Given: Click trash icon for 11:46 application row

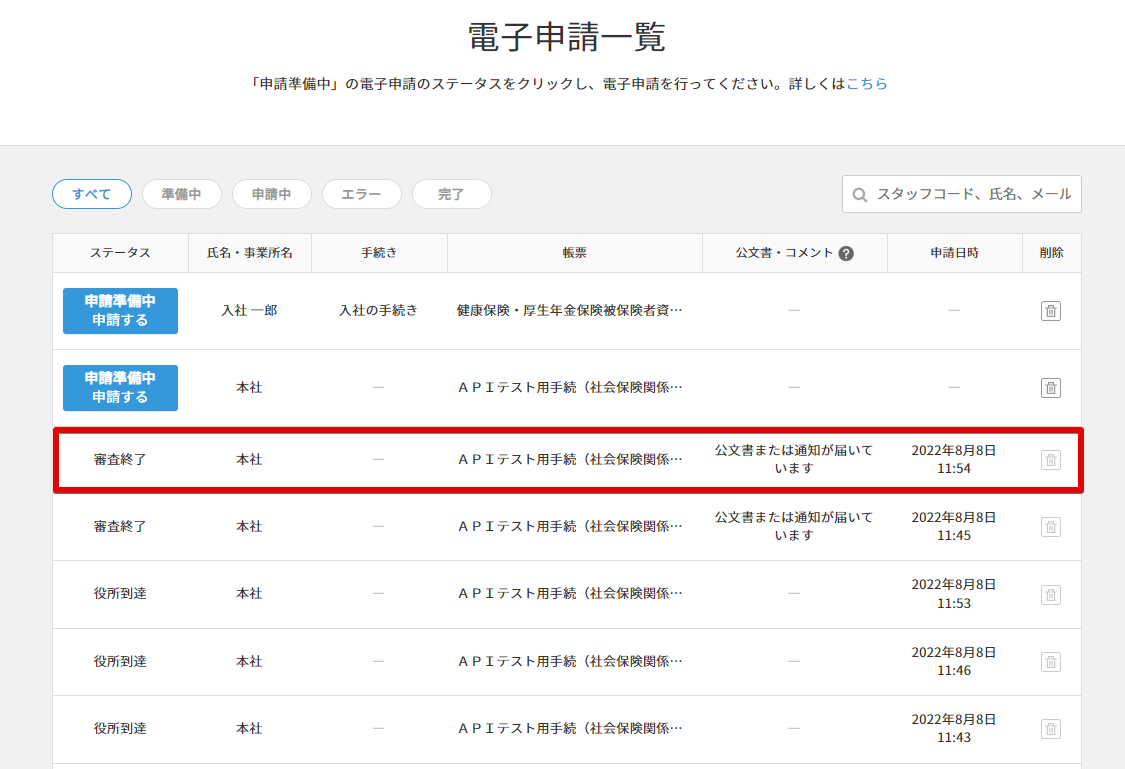Looking at the screenshot, I should [x=1050, y=662].
